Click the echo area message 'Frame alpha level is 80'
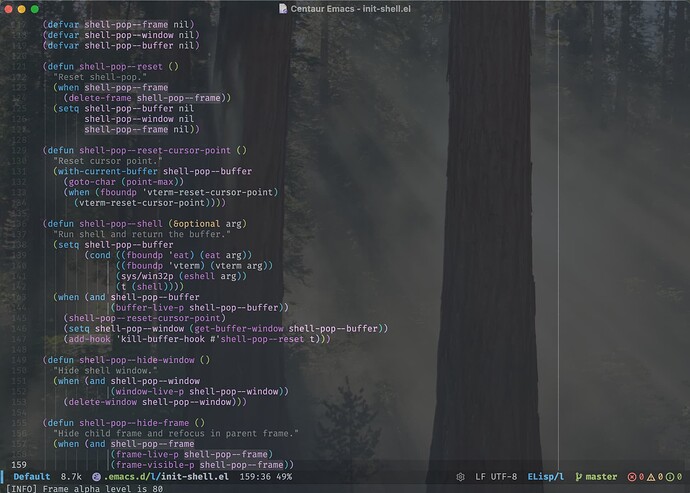690x493 pixels. [x=103, y=489]
